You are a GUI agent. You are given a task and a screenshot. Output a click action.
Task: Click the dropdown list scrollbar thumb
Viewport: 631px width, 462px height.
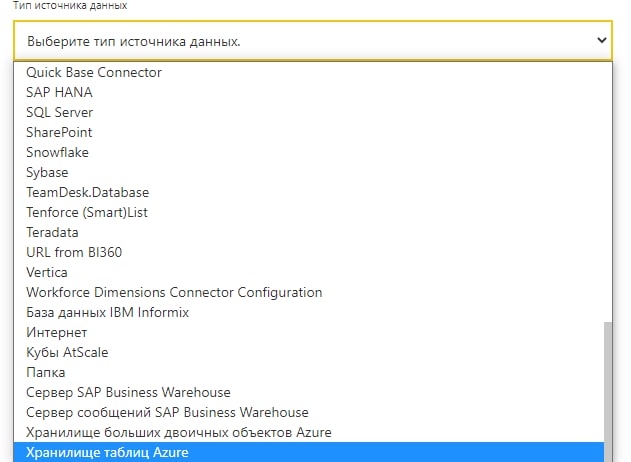point(608,392)
